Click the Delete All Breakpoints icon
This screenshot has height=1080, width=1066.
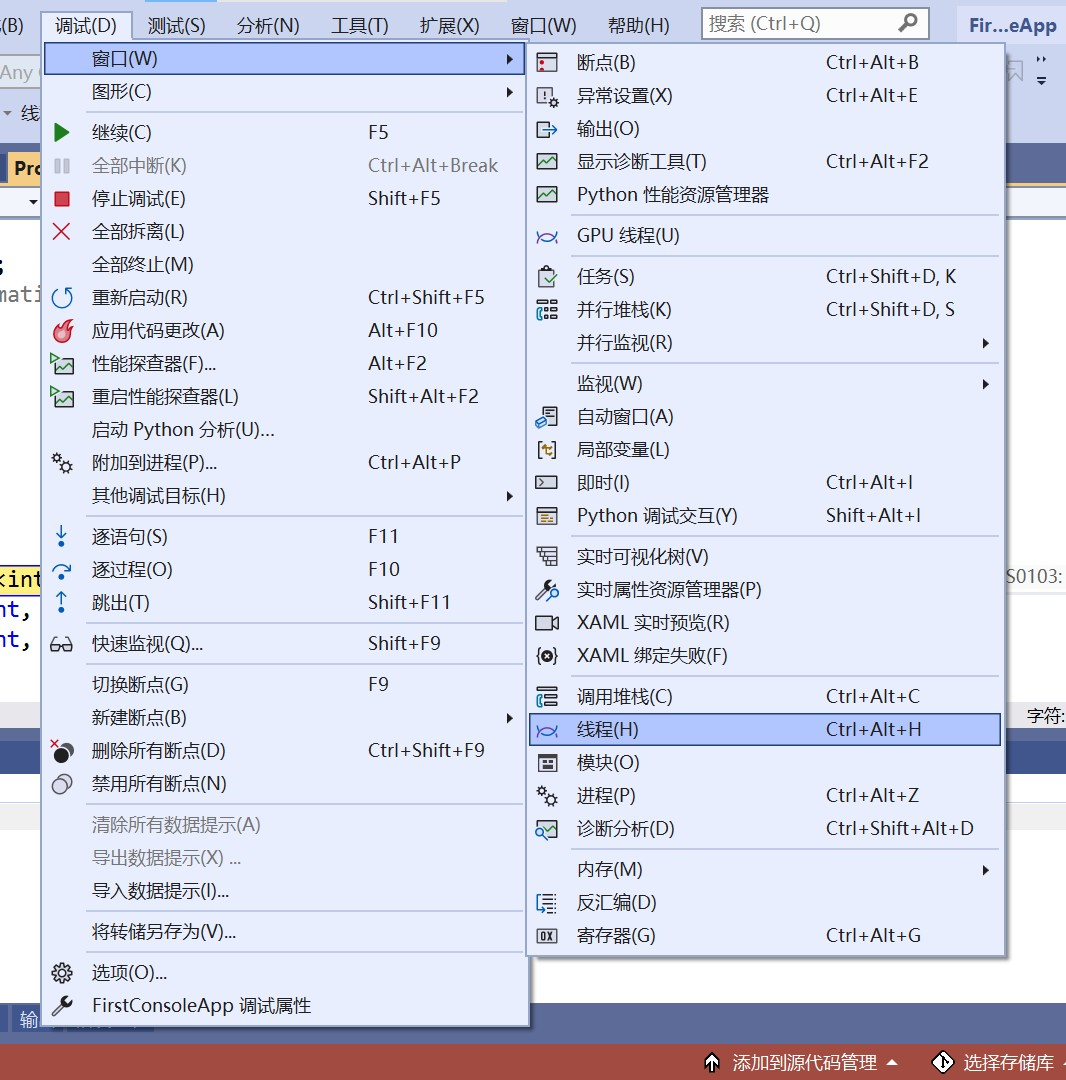coord(62,750)
